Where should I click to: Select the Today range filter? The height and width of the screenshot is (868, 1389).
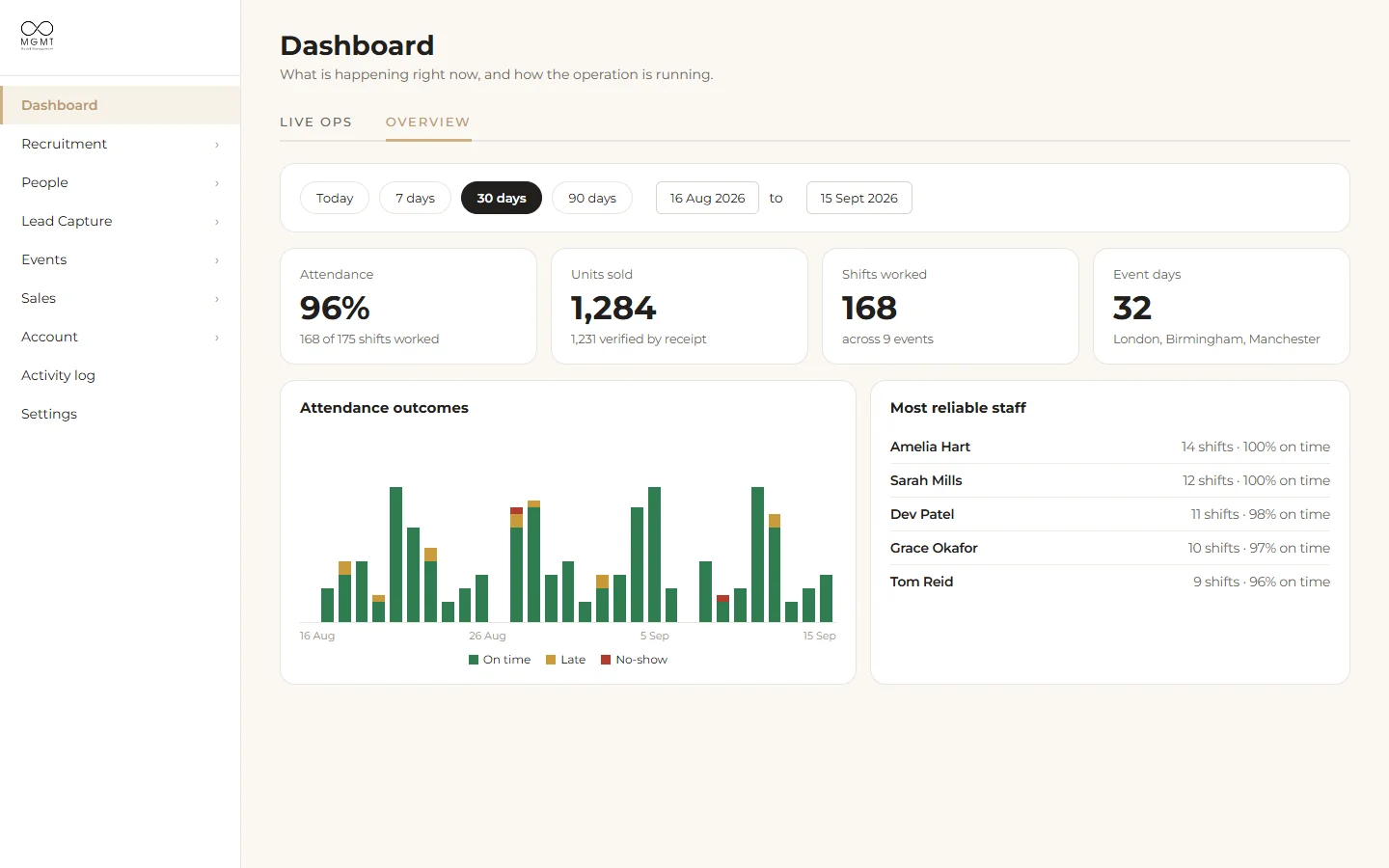(x=335, y=198)
